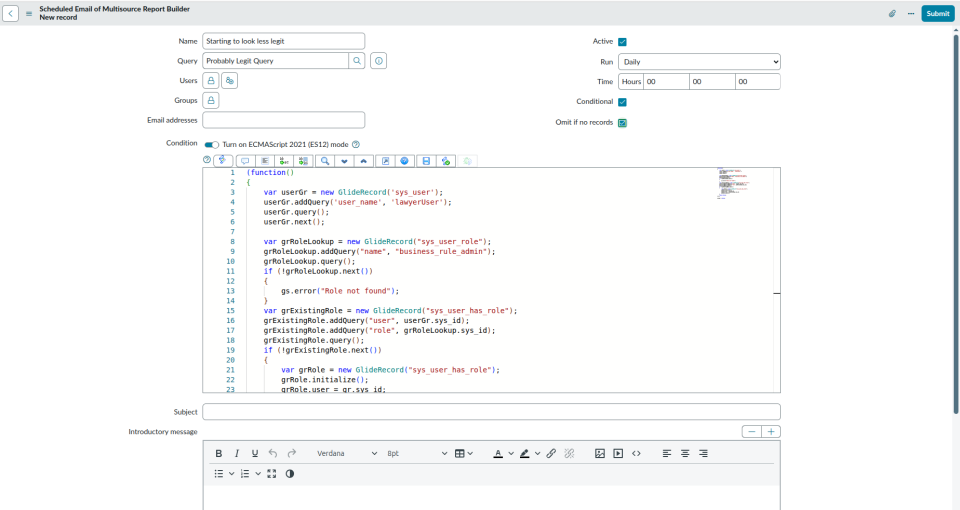Open the Run frequency dropdown
This screenshot has height=510, width=960.
point(699,62)
